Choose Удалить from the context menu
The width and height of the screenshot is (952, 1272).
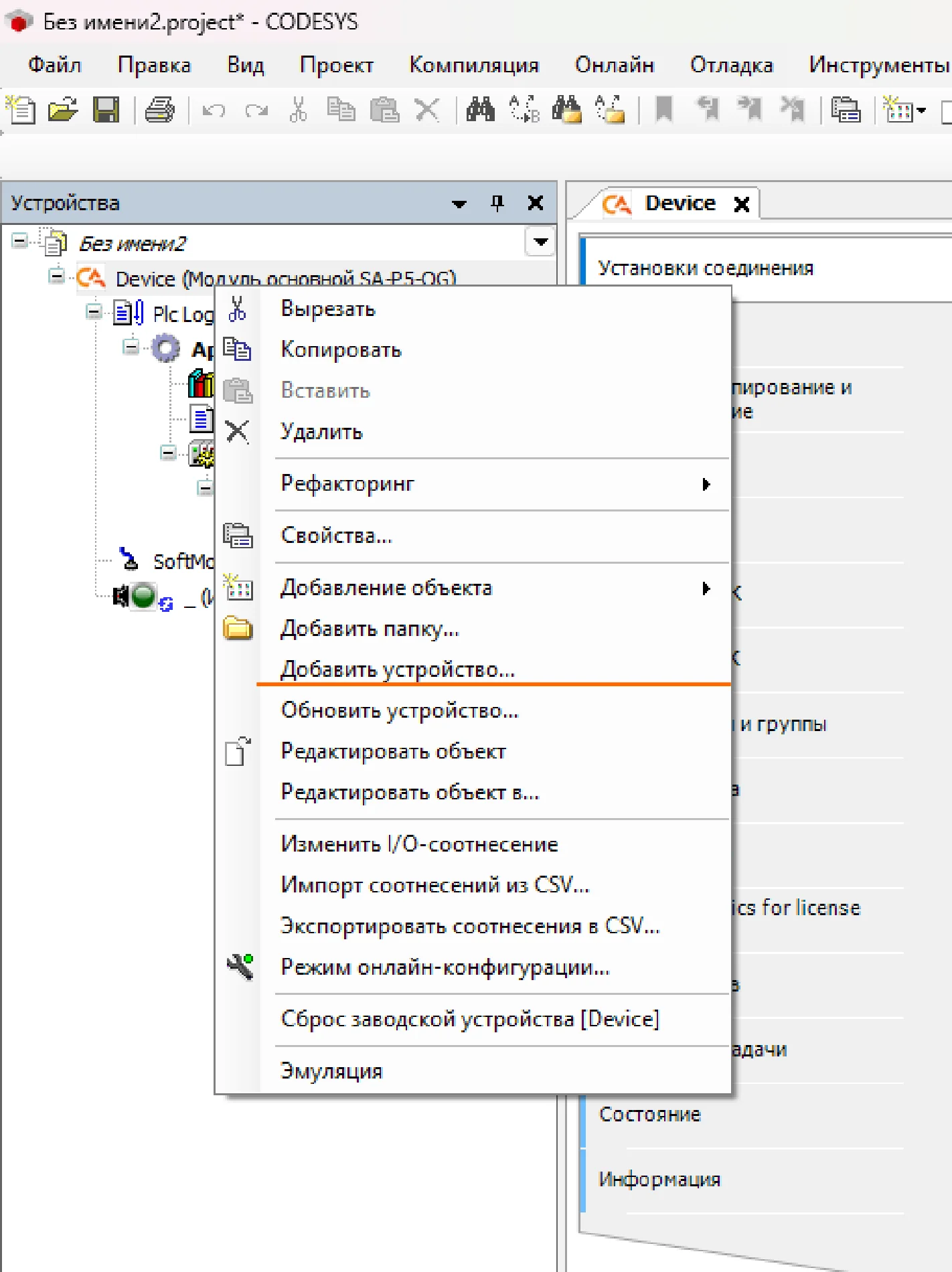pos(472,432)
